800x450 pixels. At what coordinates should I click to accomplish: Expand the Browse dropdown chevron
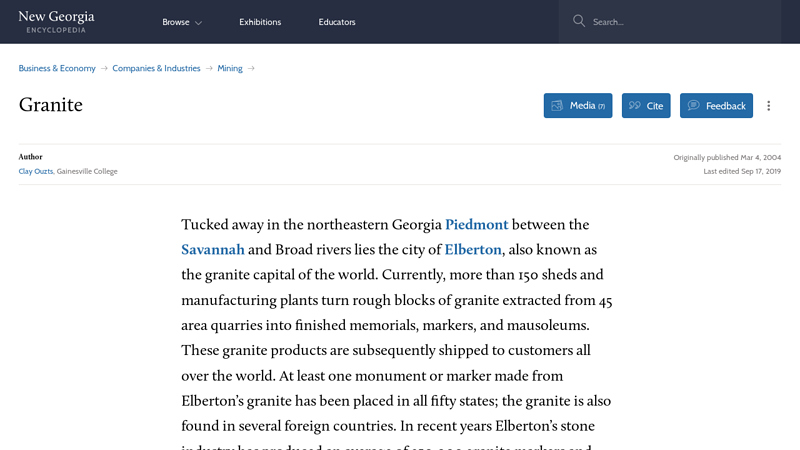point(198,22)
